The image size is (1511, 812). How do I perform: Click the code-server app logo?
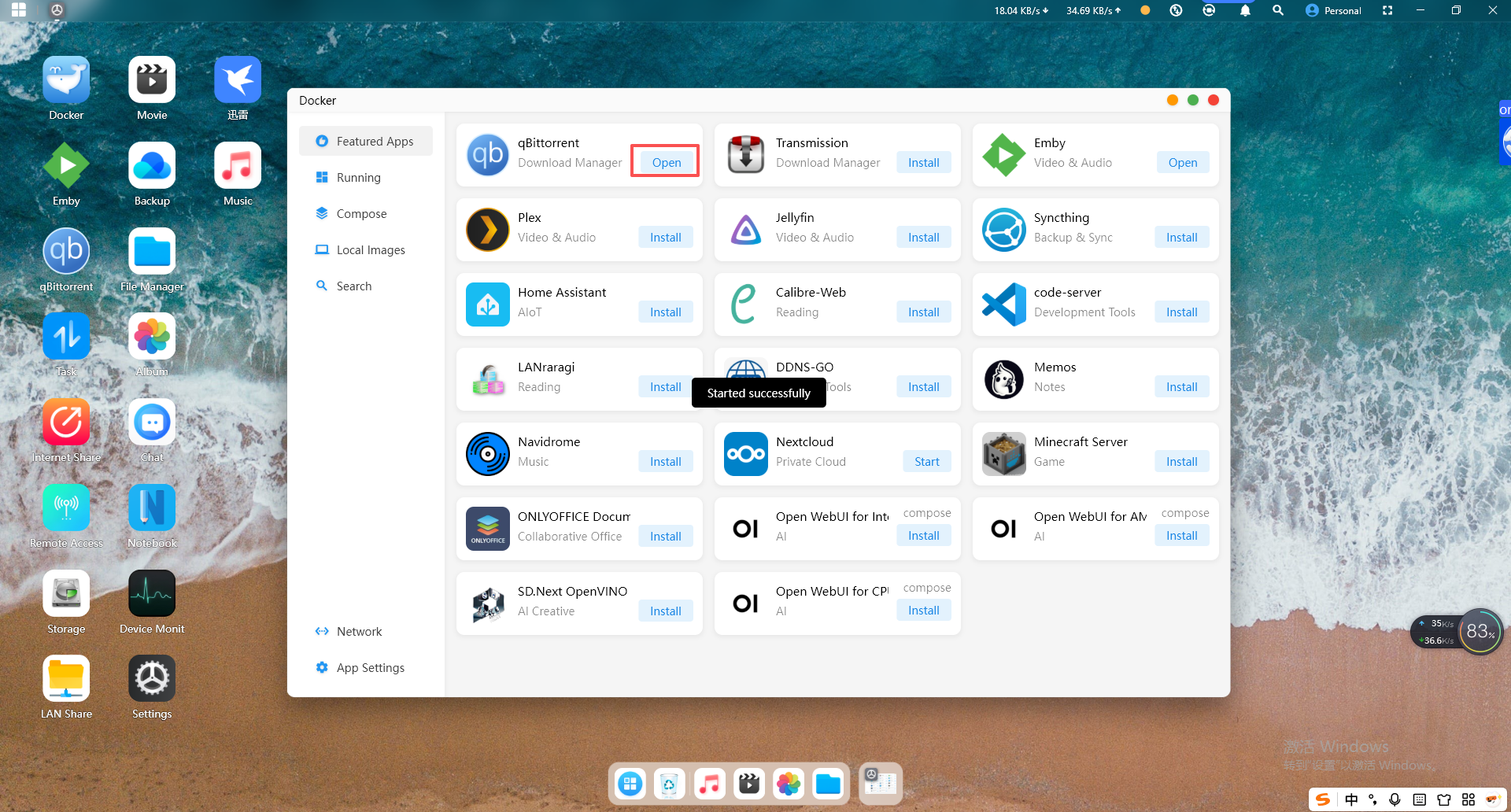pyautogui.click(x=1004, y=304)
